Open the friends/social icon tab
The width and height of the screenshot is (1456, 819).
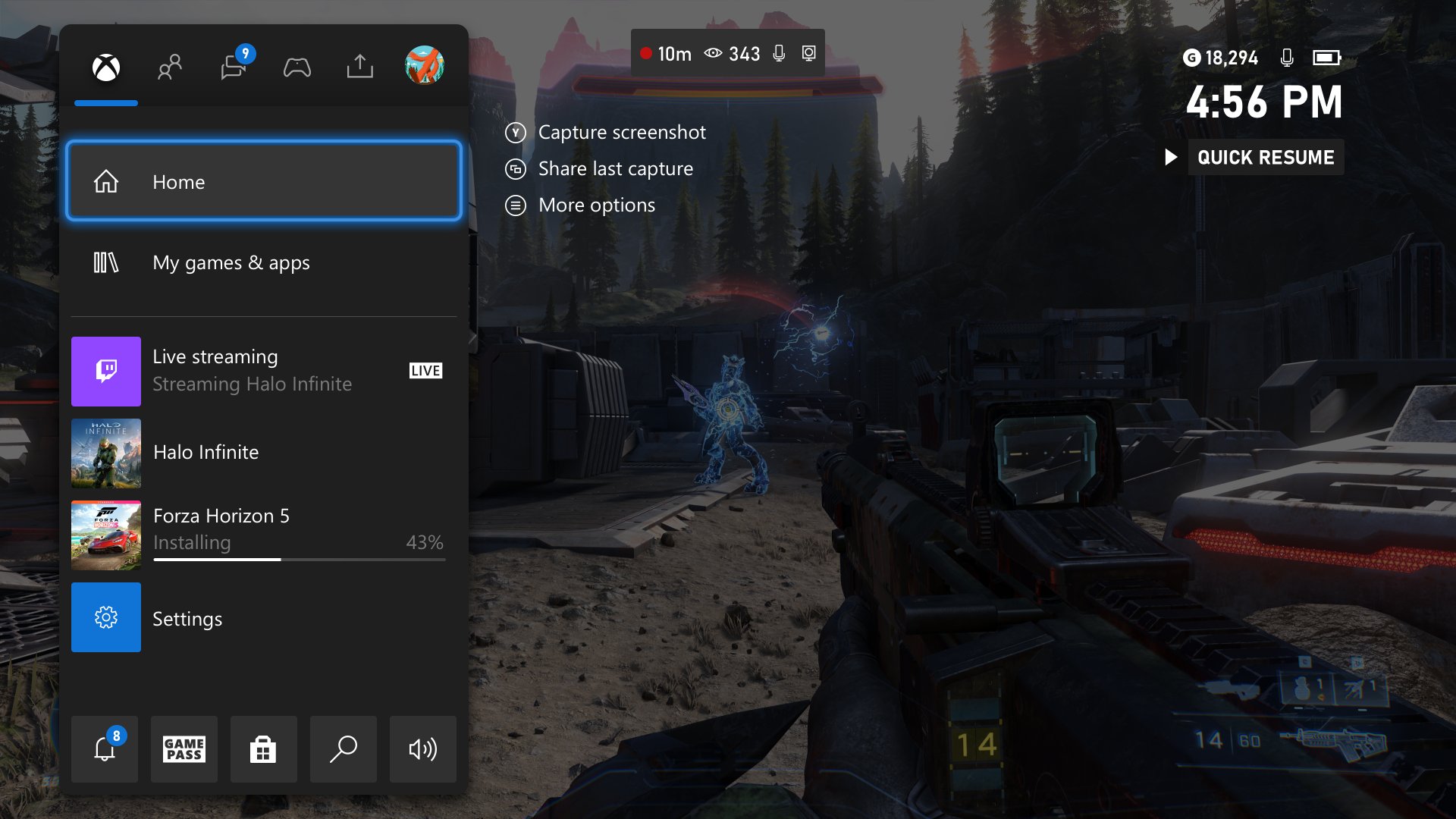168,67
